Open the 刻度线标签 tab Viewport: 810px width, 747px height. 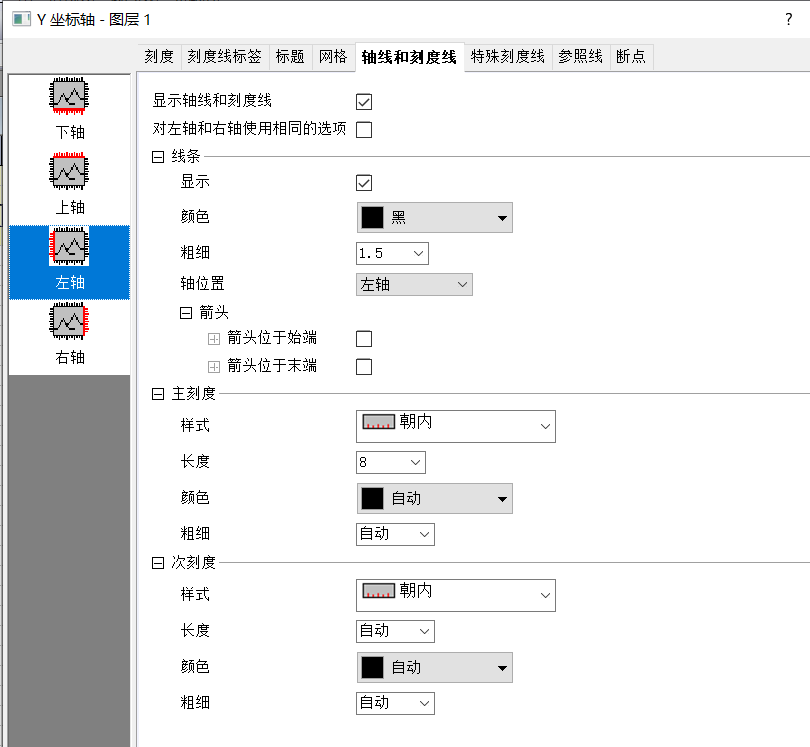[224, 57]
